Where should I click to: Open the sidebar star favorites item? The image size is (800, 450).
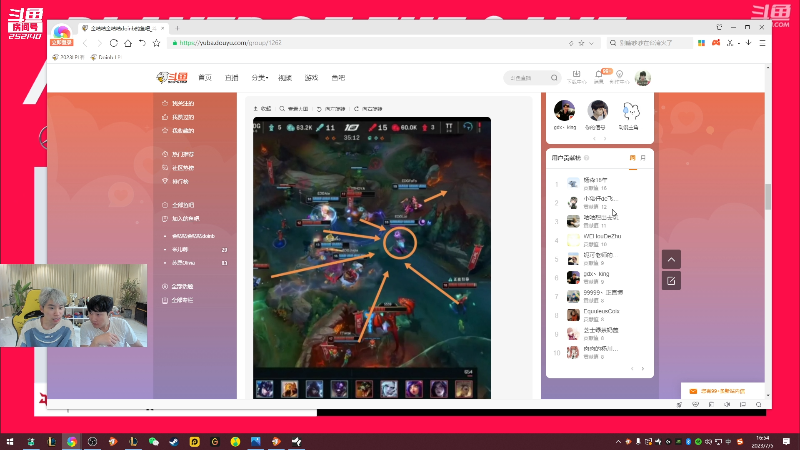tap(179, 131)
